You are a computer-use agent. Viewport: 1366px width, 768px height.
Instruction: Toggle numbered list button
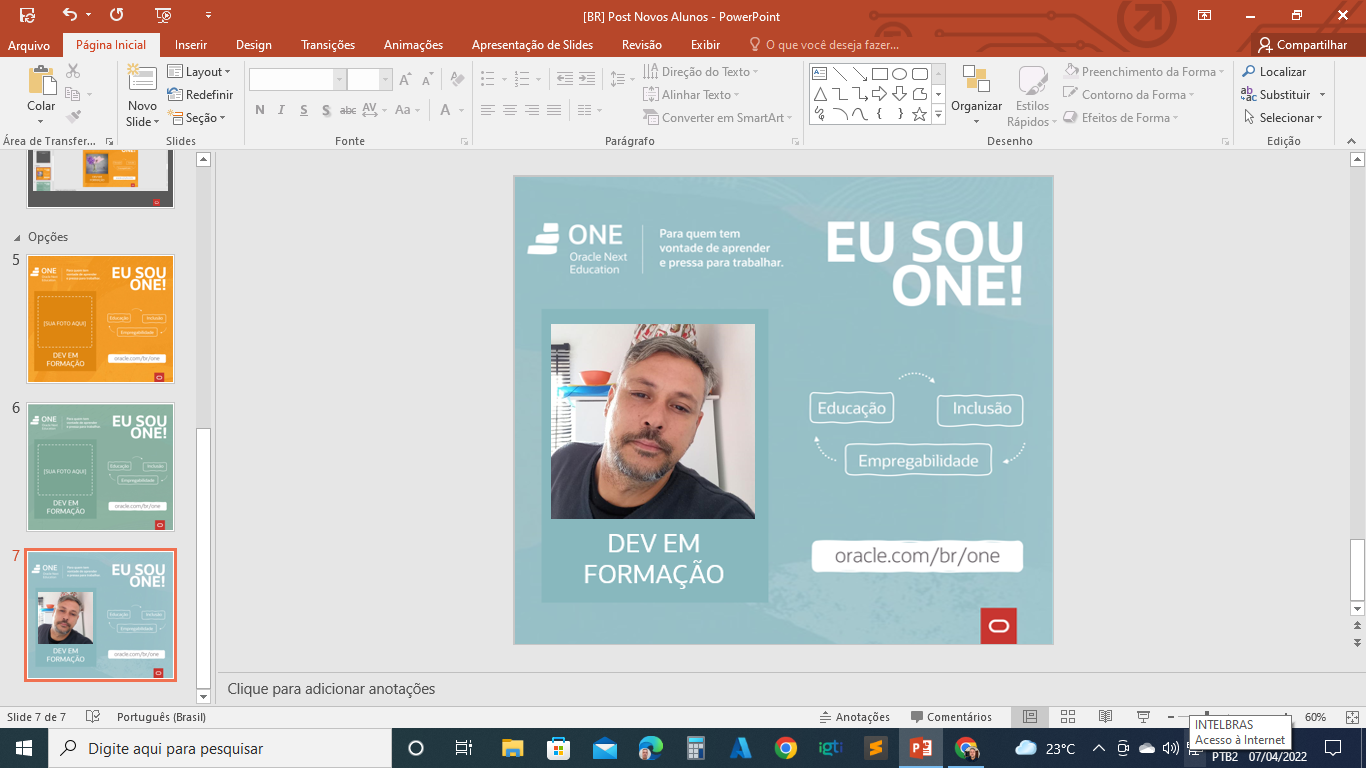tap(522, 78)
